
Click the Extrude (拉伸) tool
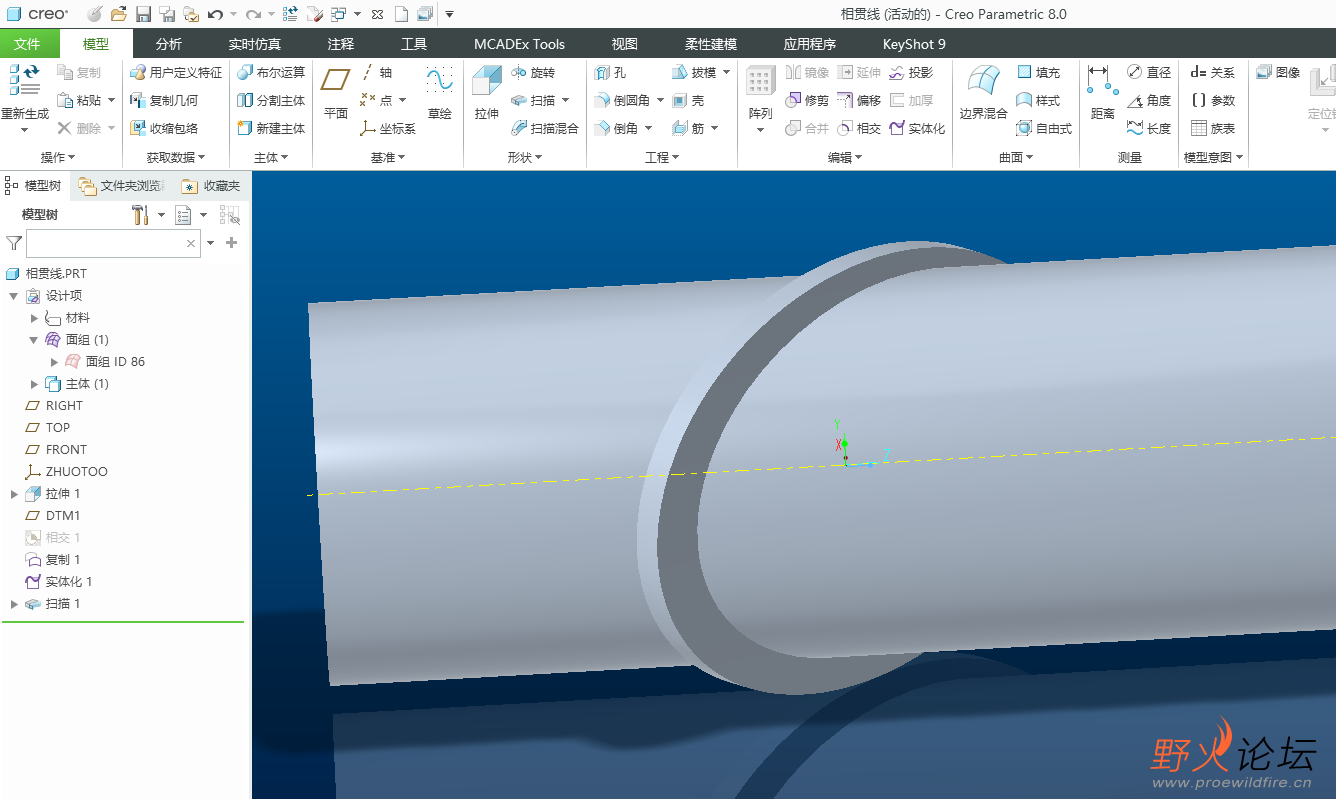(487, 92)
